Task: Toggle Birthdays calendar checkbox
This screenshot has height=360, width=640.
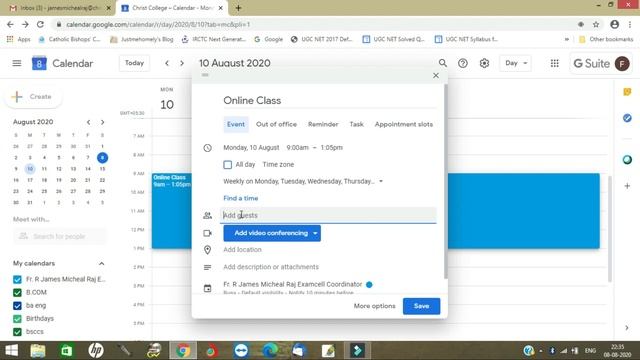Action: (x=17, y=319)
